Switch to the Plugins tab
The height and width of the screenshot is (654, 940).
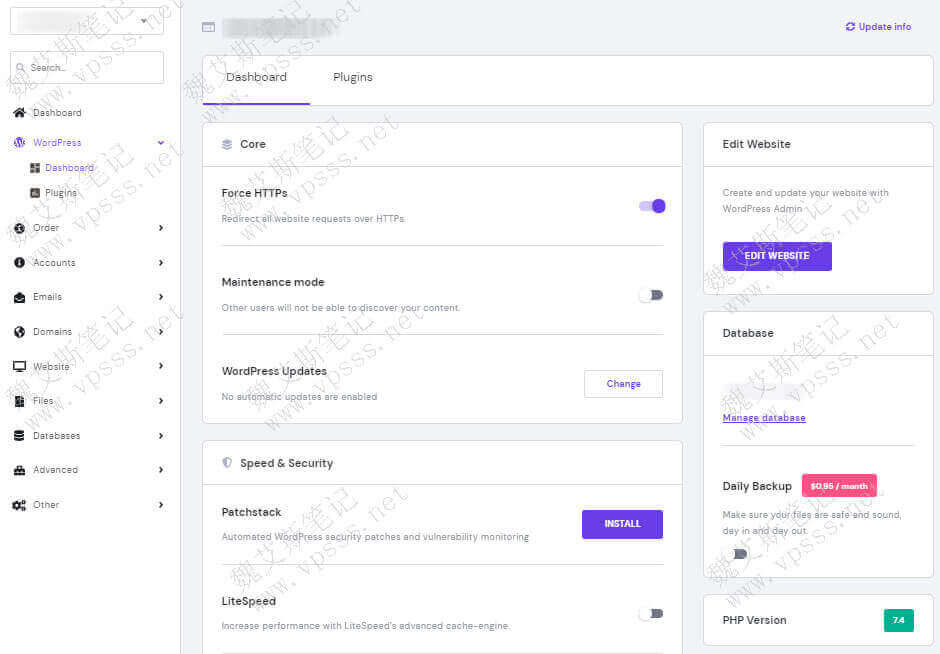pyautogui.click(x=353, y=77)
